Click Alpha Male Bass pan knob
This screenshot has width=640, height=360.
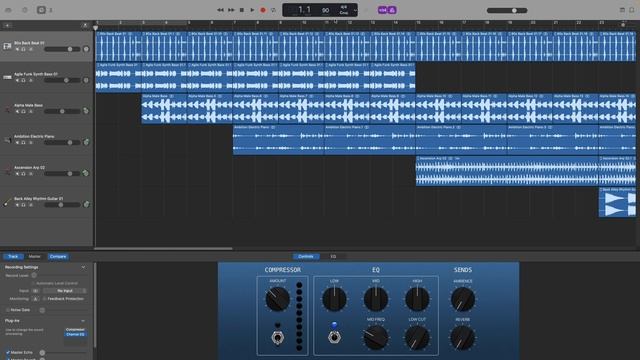(x=86, y=111)
